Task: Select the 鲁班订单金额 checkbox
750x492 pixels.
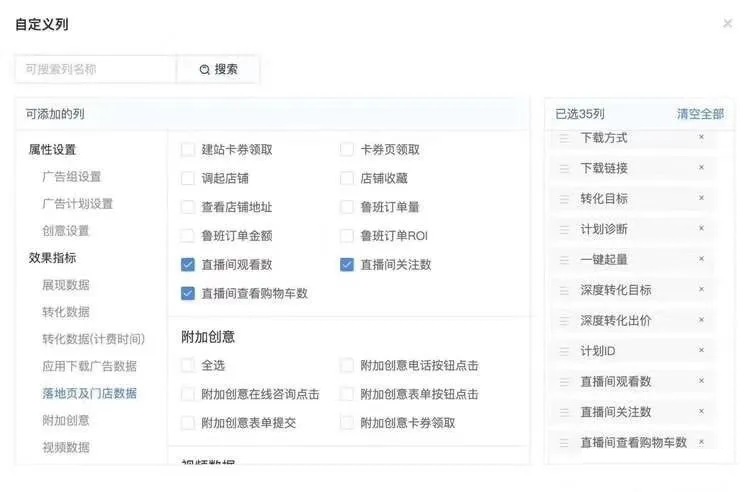Action: tap(188, 236)
